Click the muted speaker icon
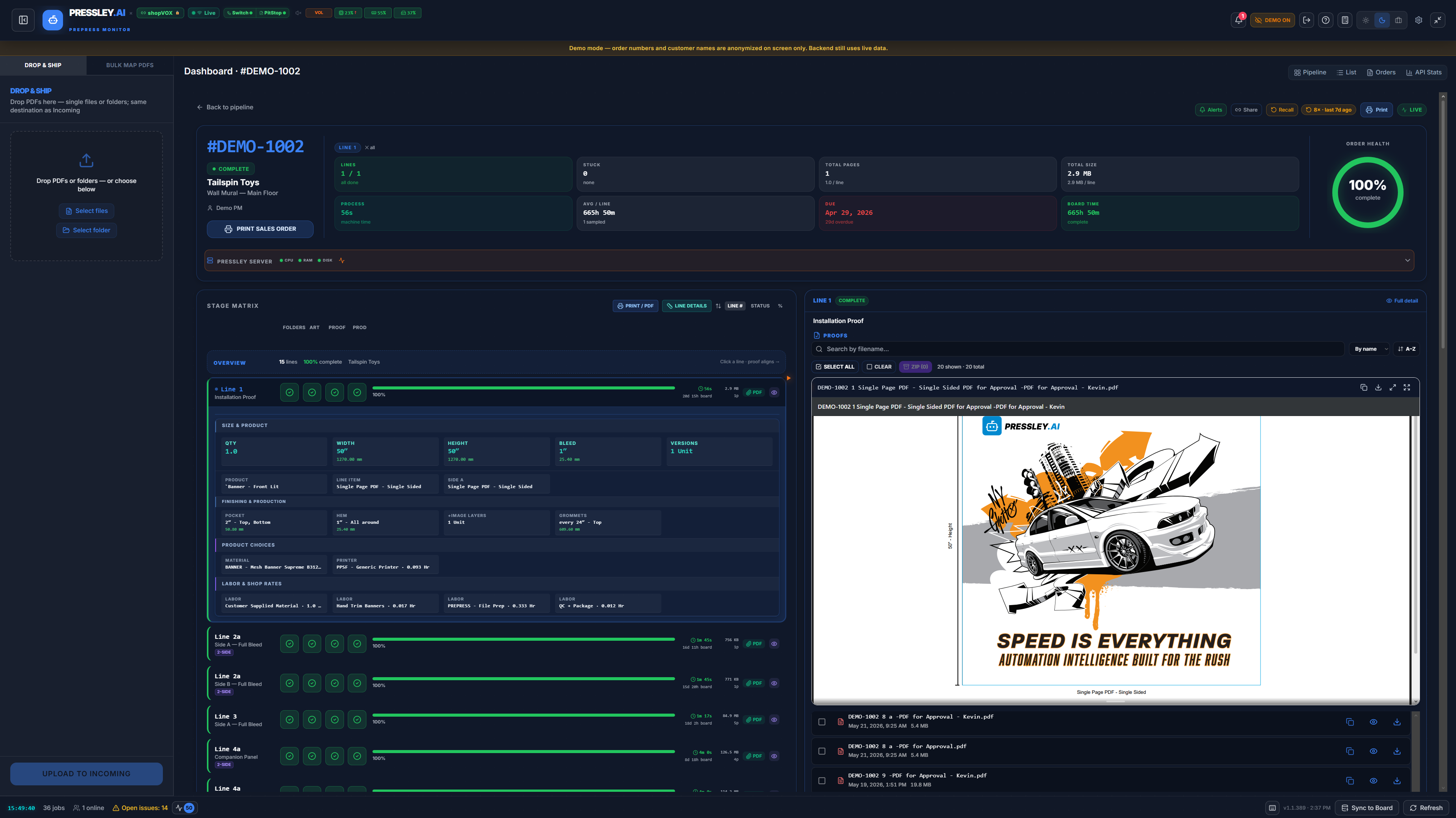Viewport: 1456px width, 818px height. (x=298, y=13)
